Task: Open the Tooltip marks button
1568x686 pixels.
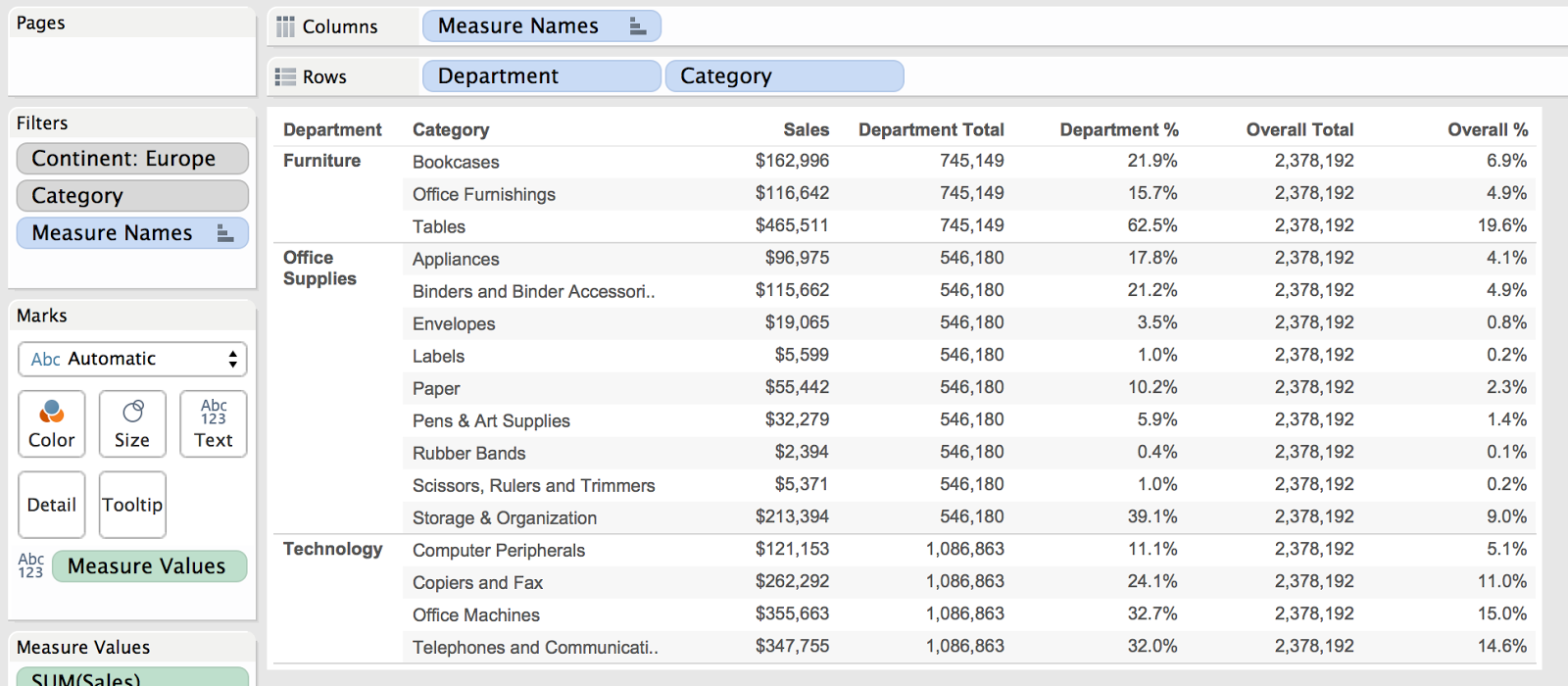Action: (x=132, y=505)
